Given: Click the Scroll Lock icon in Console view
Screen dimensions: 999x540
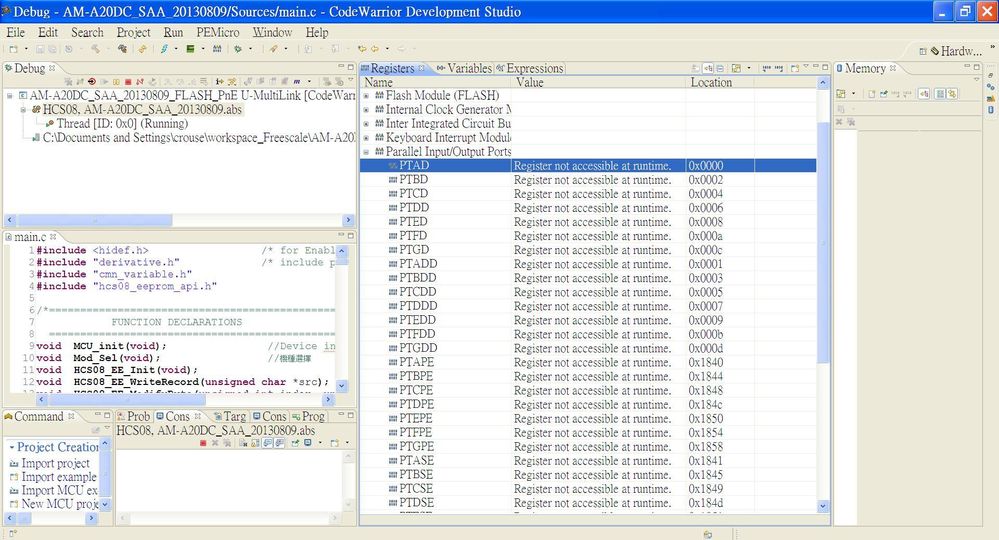Looking at the screenshot, I should coord(255,443).
